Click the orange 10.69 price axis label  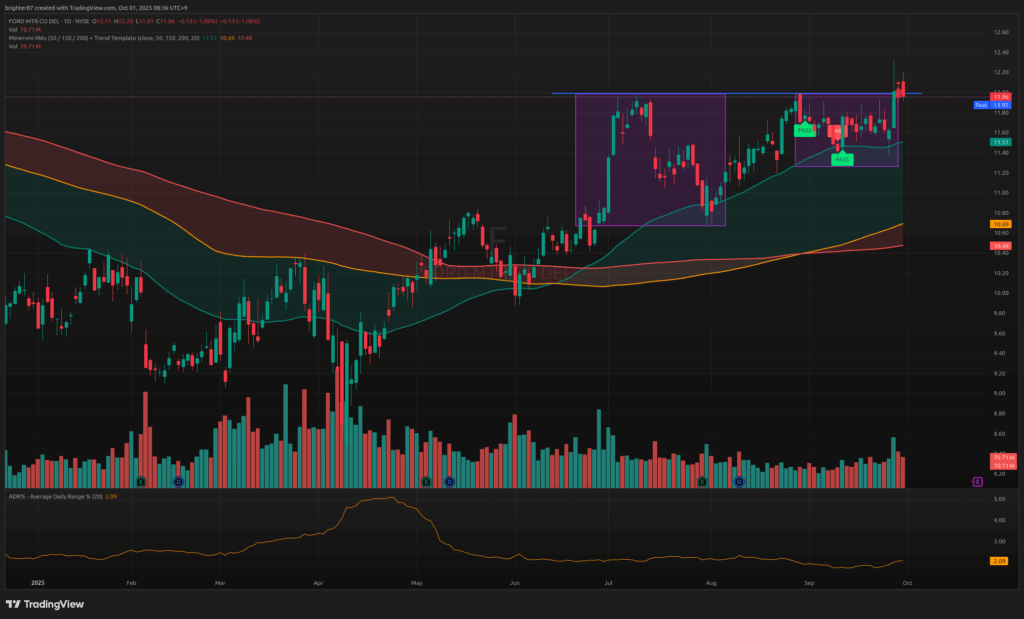click(x=1000, y=225)
